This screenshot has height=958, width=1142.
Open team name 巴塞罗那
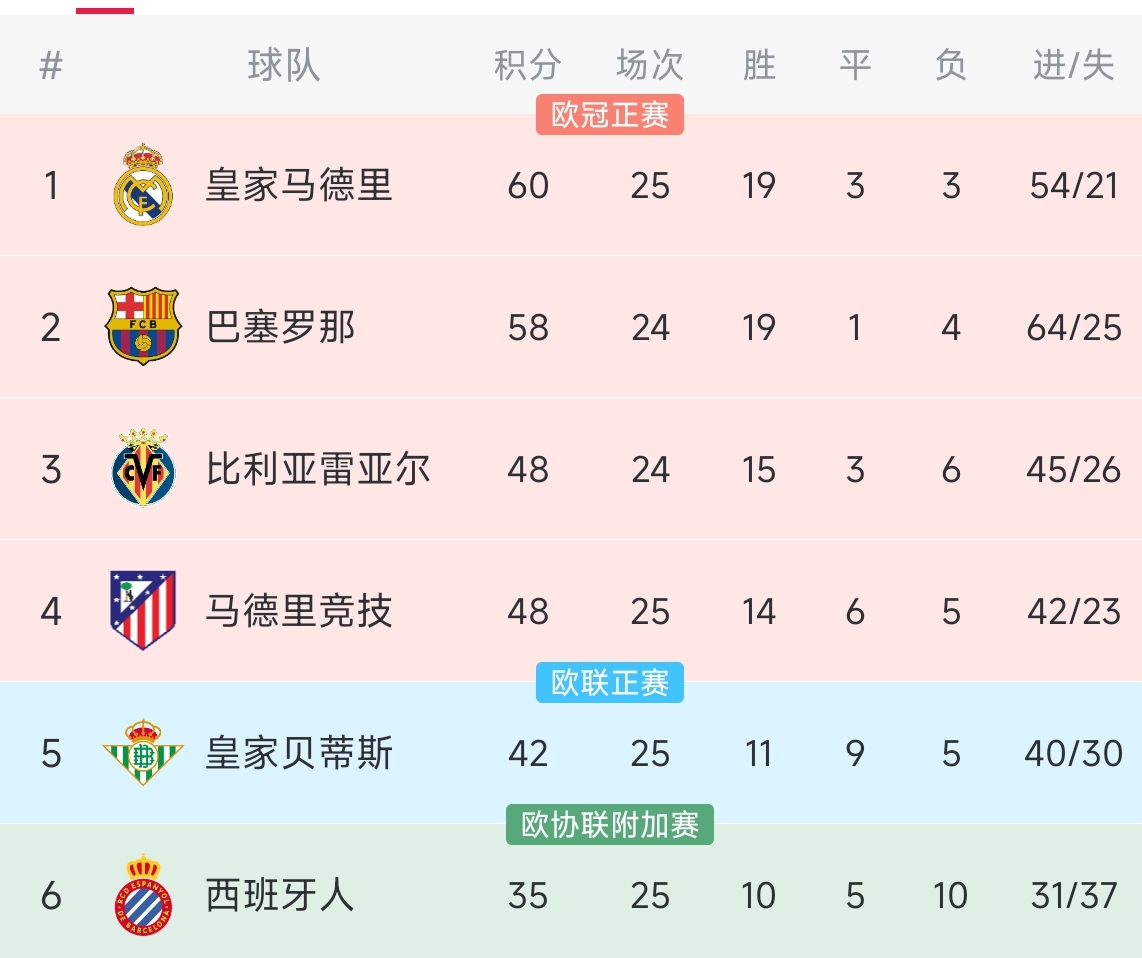point(280,327)
